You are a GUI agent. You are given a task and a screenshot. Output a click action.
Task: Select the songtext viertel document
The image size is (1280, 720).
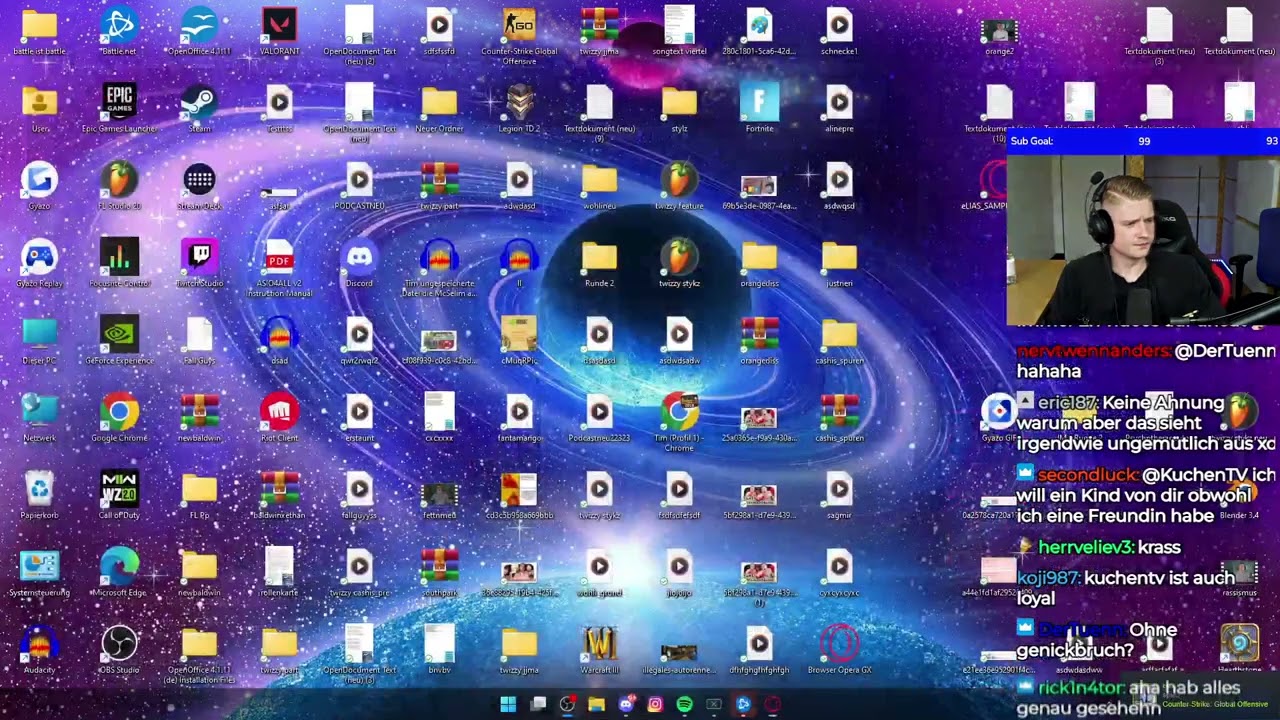tap(679, 31)
